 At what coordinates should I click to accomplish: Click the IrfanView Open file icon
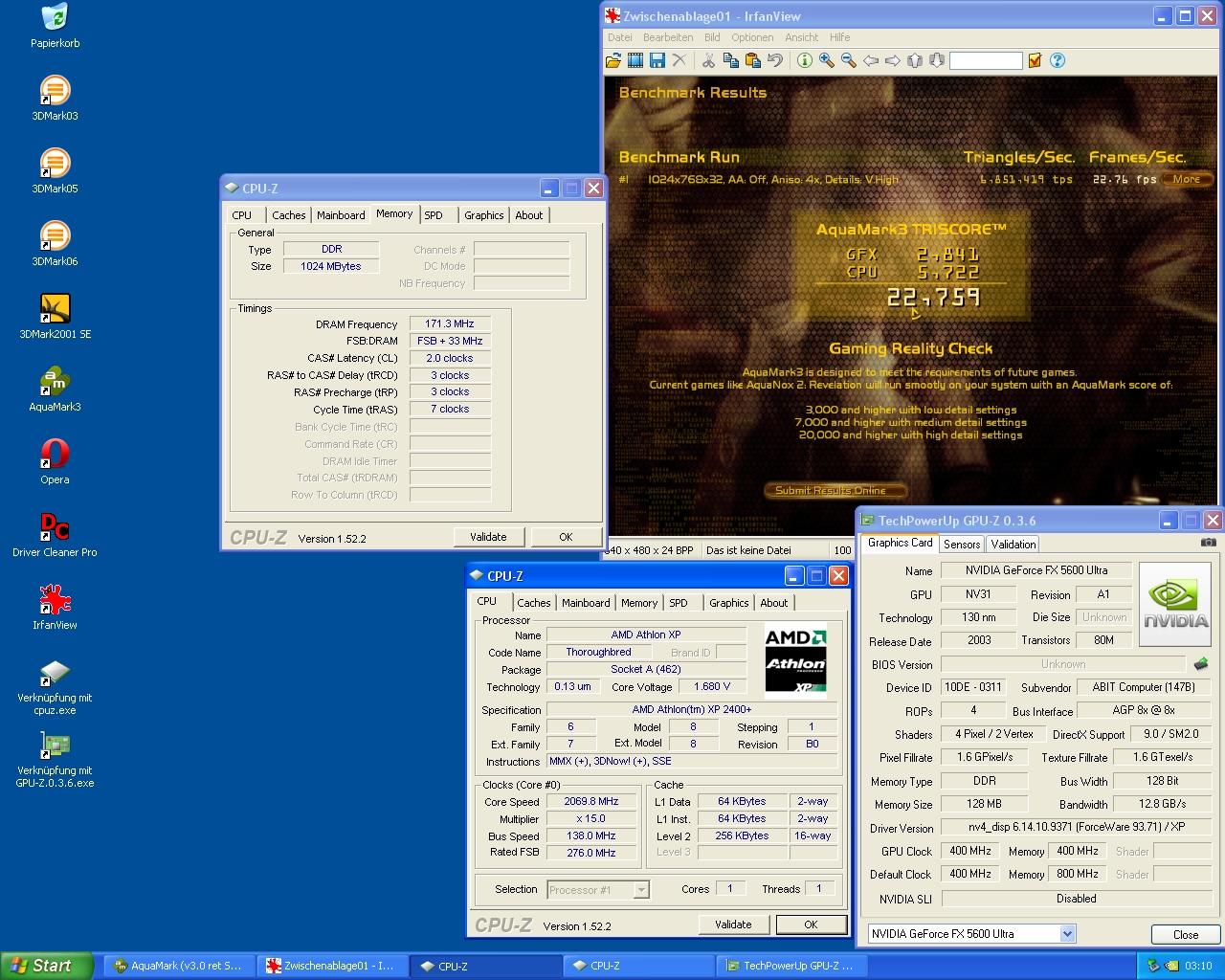pyautogui.click(x=613, y=60)
